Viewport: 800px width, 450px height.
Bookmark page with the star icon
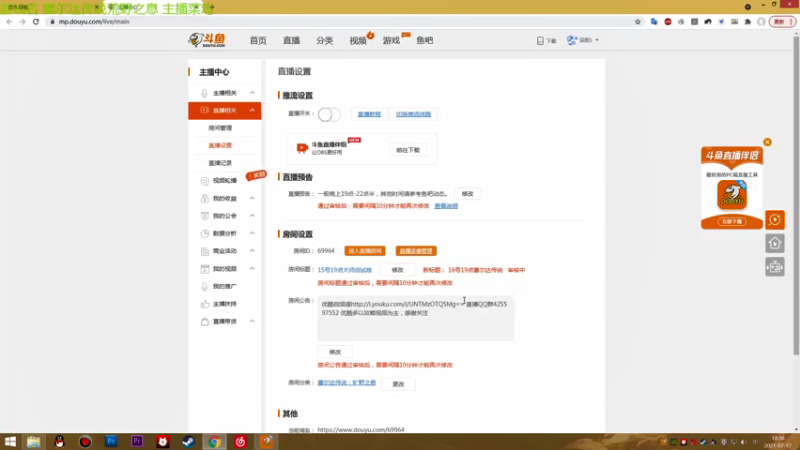click(x=638, y=21)
